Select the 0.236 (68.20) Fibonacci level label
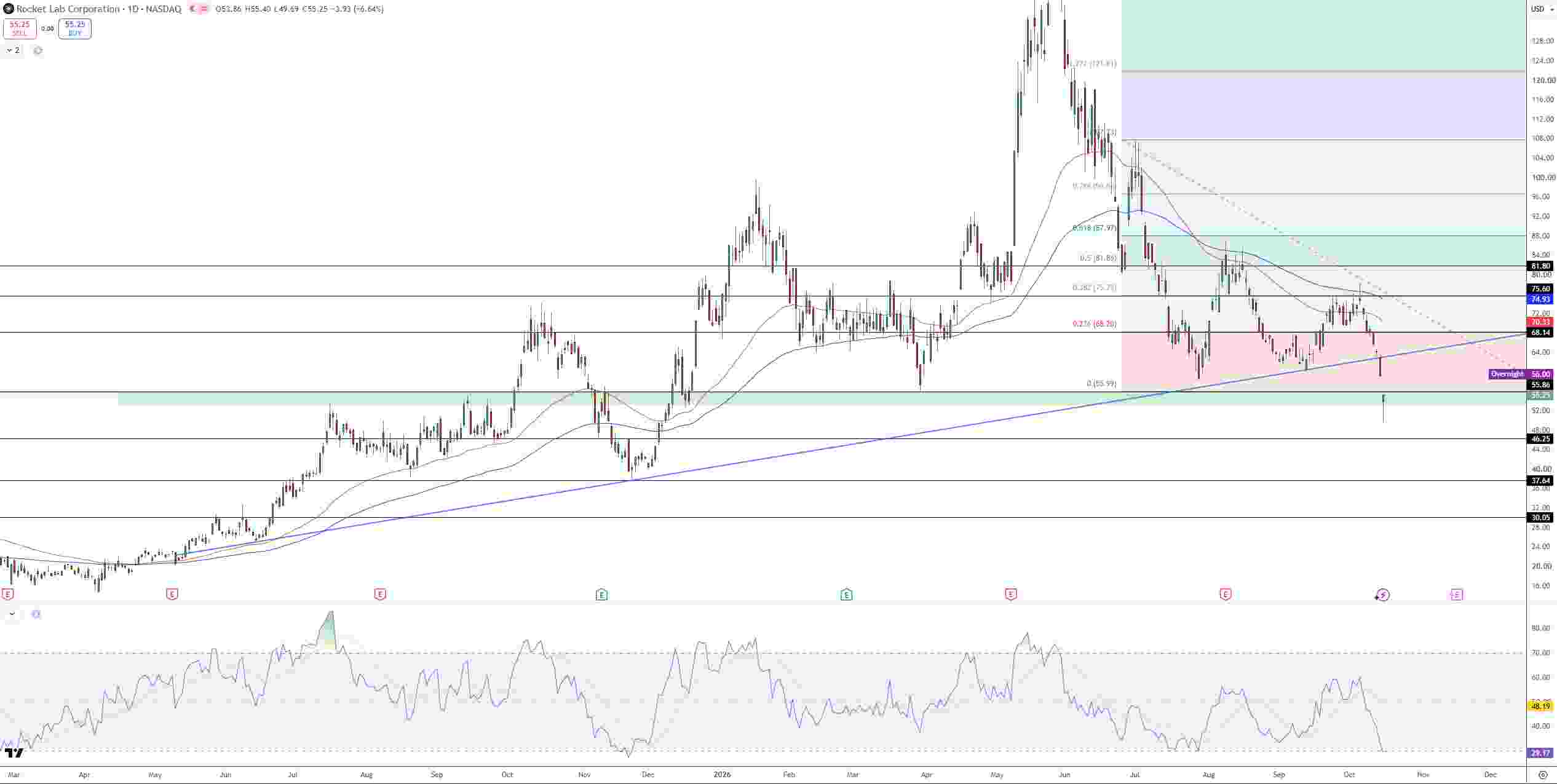Viewport: 1557px width, 784px height. click(1095, 324)
